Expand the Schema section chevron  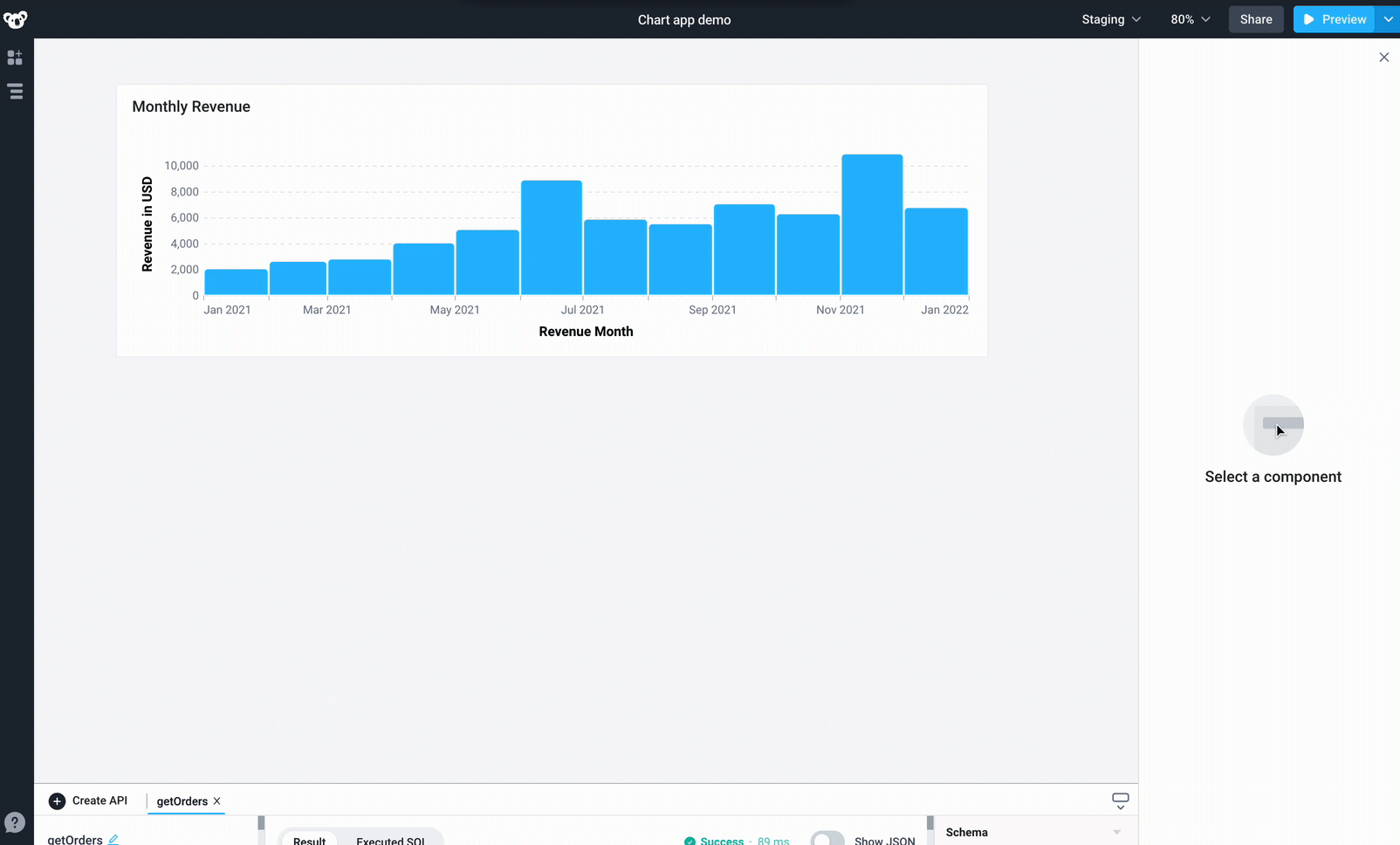(1116, 833)
